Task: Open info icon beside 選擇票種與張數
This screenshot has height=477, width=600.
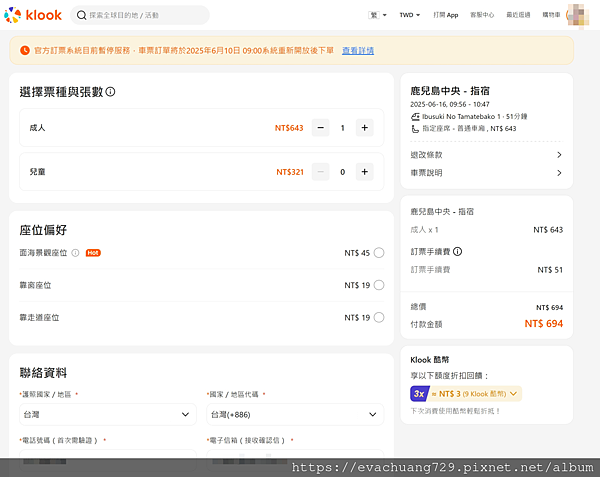Action: click(x=110, y=92)
